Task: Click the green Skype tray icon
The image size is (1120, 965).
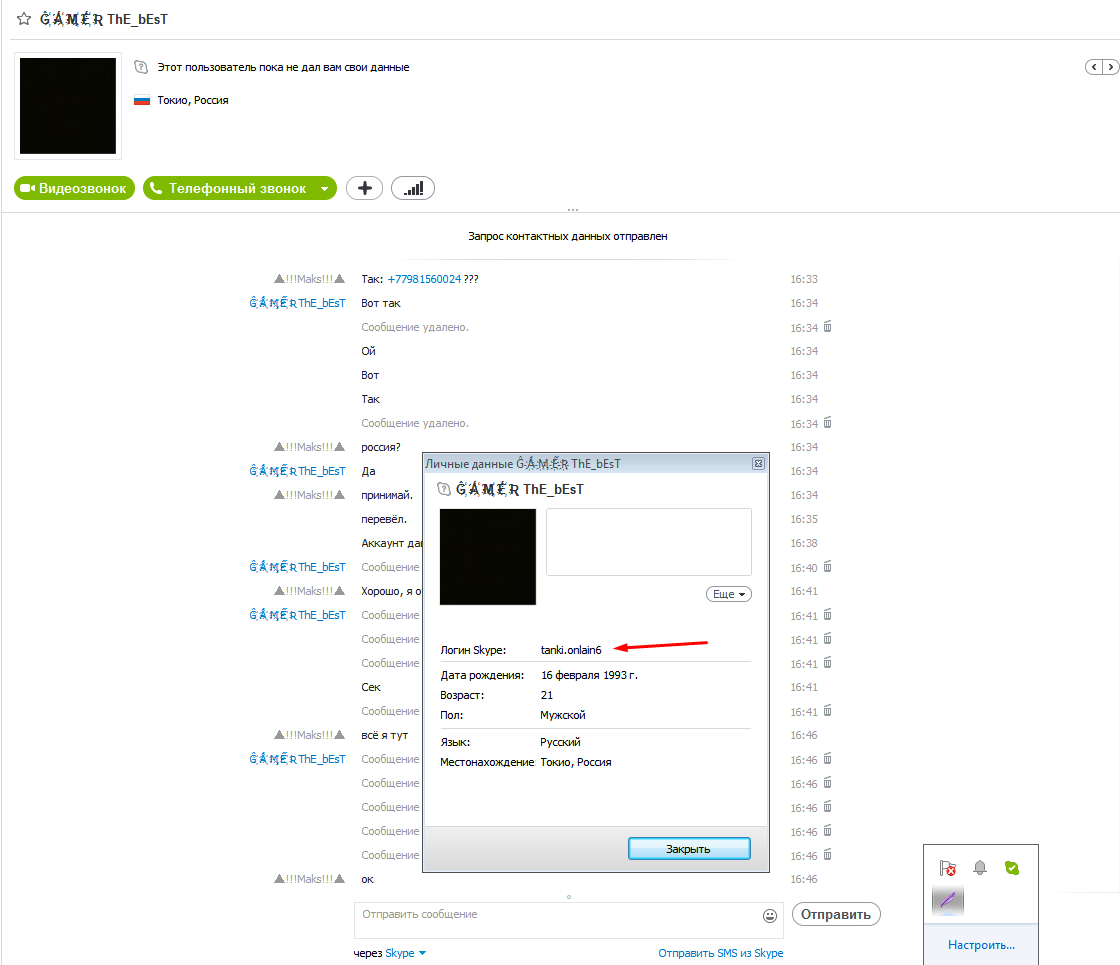Action: pos(1011,868)
